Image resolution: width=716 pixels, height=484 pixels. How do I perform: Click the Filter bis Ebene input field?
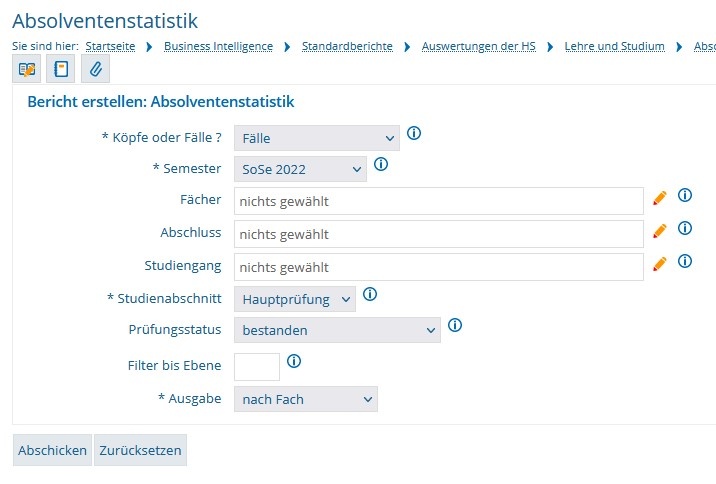(x=257, y=366)
